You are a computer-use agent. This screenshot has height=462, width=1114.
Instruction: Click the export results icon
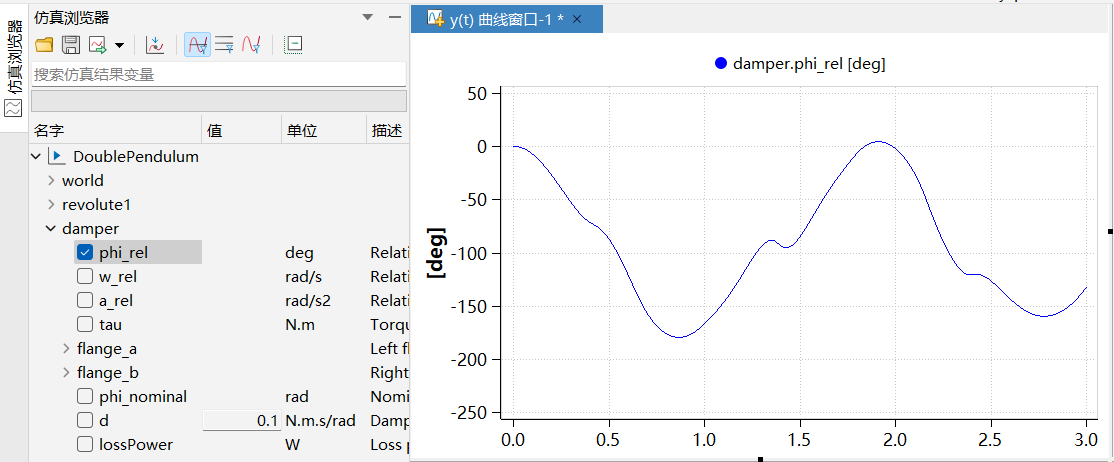(x=98, y=45)
